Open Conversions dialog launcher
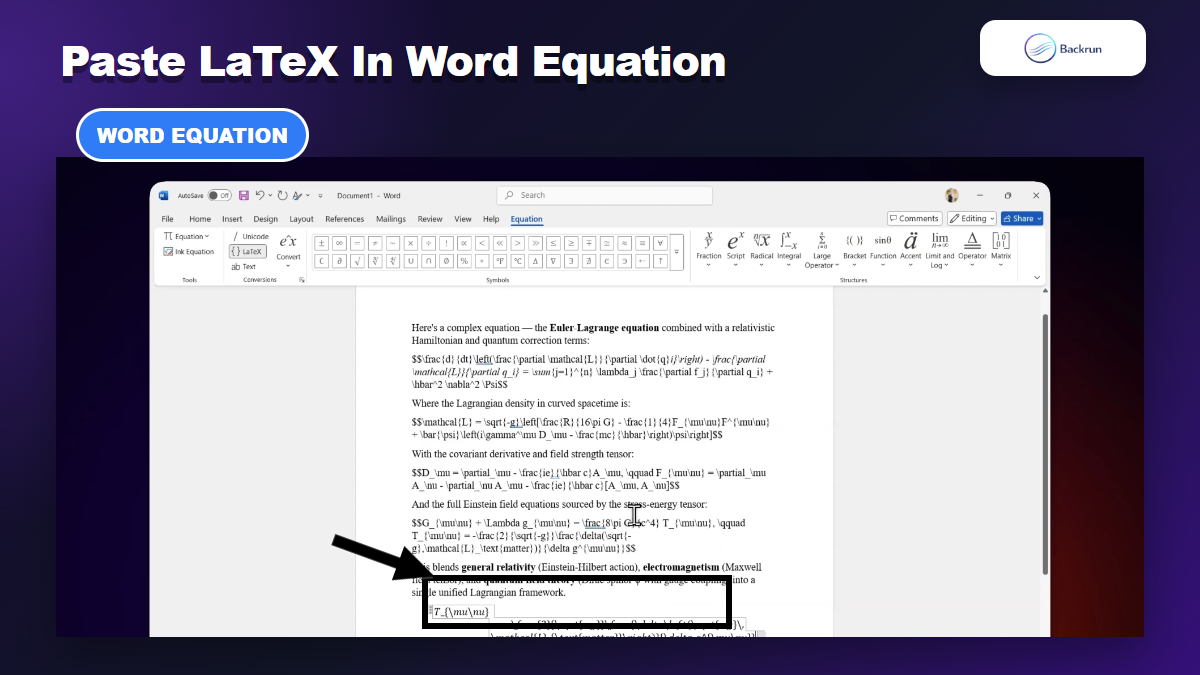The height and width of the screenshot is (675, 1200). coord(302,280)
